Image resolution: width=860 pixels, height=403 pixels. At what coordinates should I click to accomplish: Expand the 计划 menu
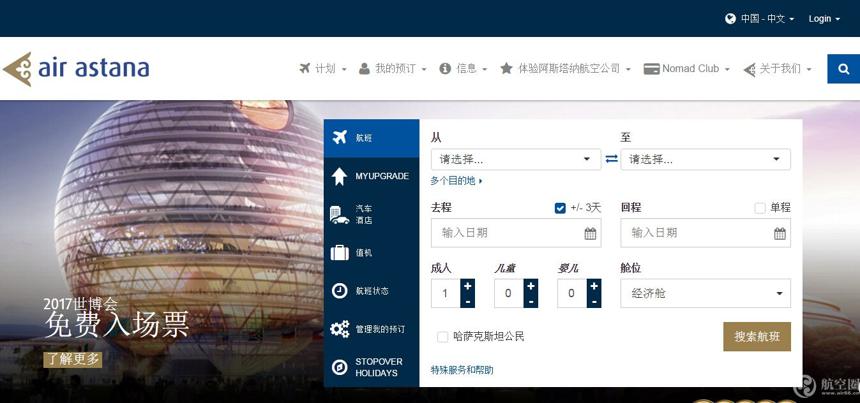coord(331,69)
